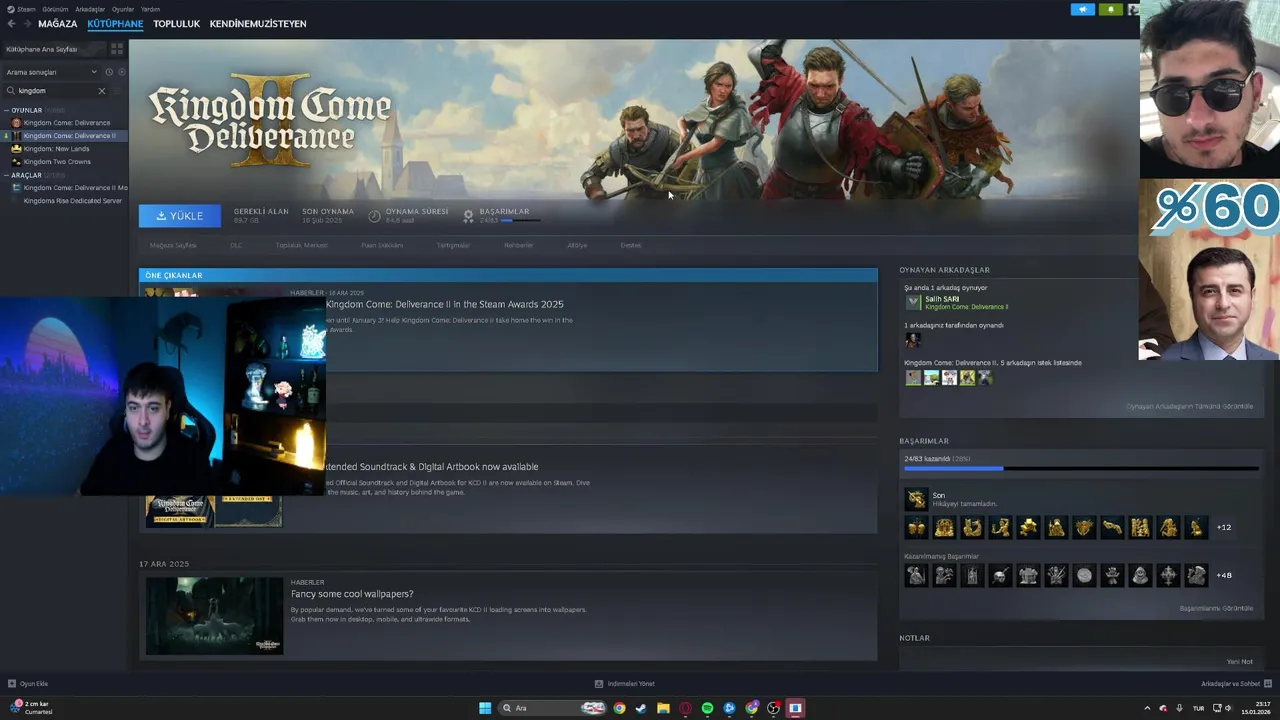
Task: Go forward with the right arrow
Action: click(x=25, y=24)
